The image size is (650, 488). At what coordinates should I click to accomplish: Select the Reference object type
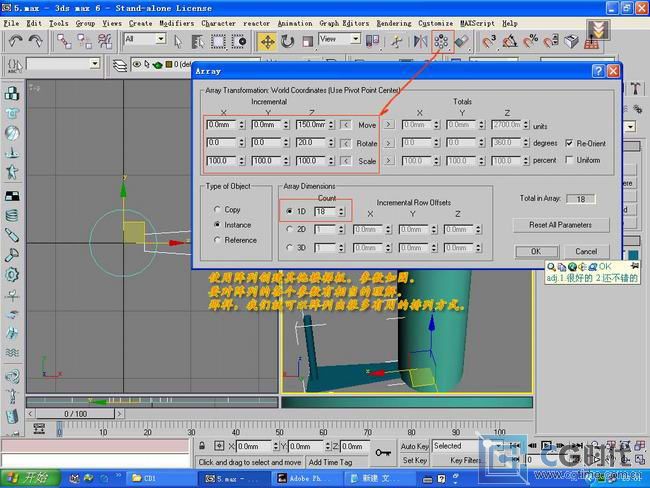point(217,240)
